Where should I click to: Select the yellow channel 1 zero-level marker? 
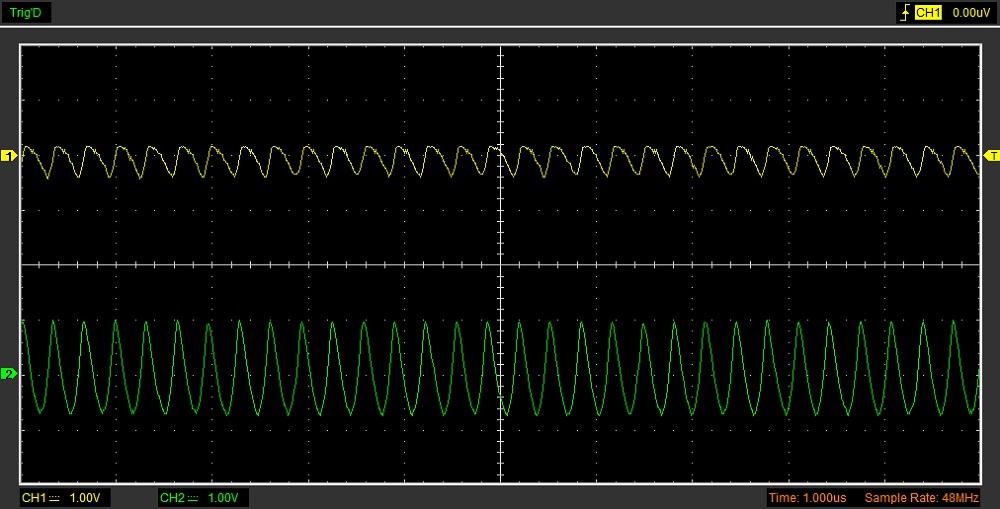click(9, 156)
